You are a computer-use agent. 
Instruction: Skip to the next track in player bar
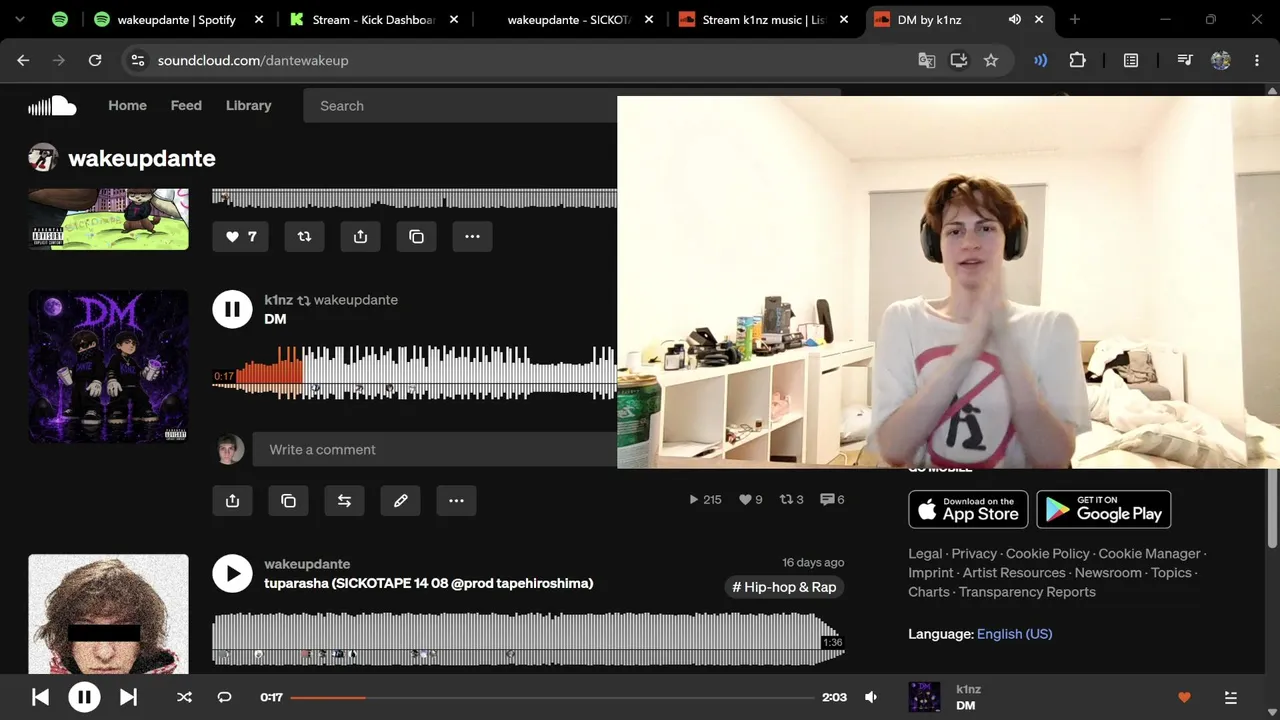pos(128,697)
